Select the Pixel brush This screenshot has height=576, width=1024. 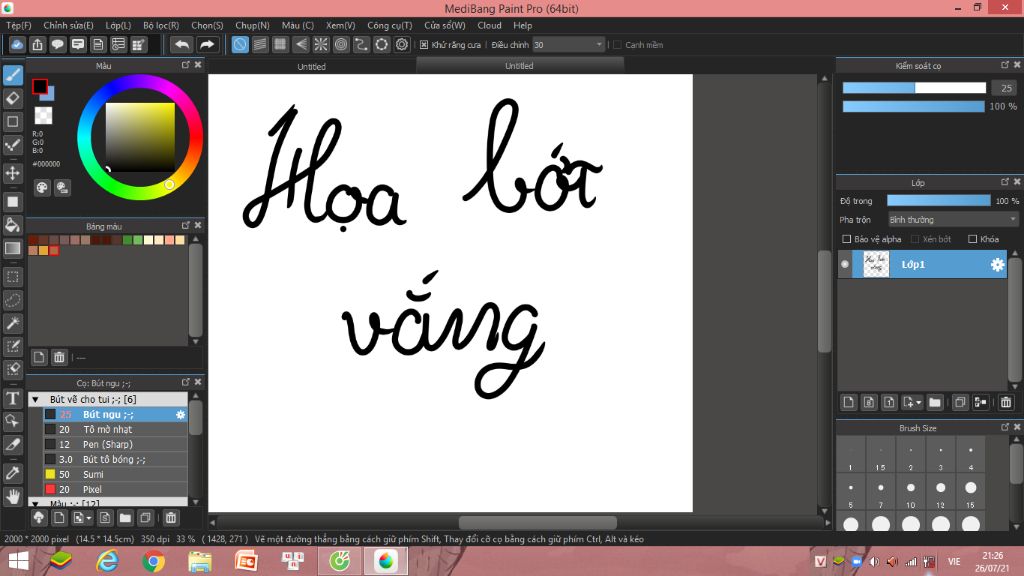(116, 490)
